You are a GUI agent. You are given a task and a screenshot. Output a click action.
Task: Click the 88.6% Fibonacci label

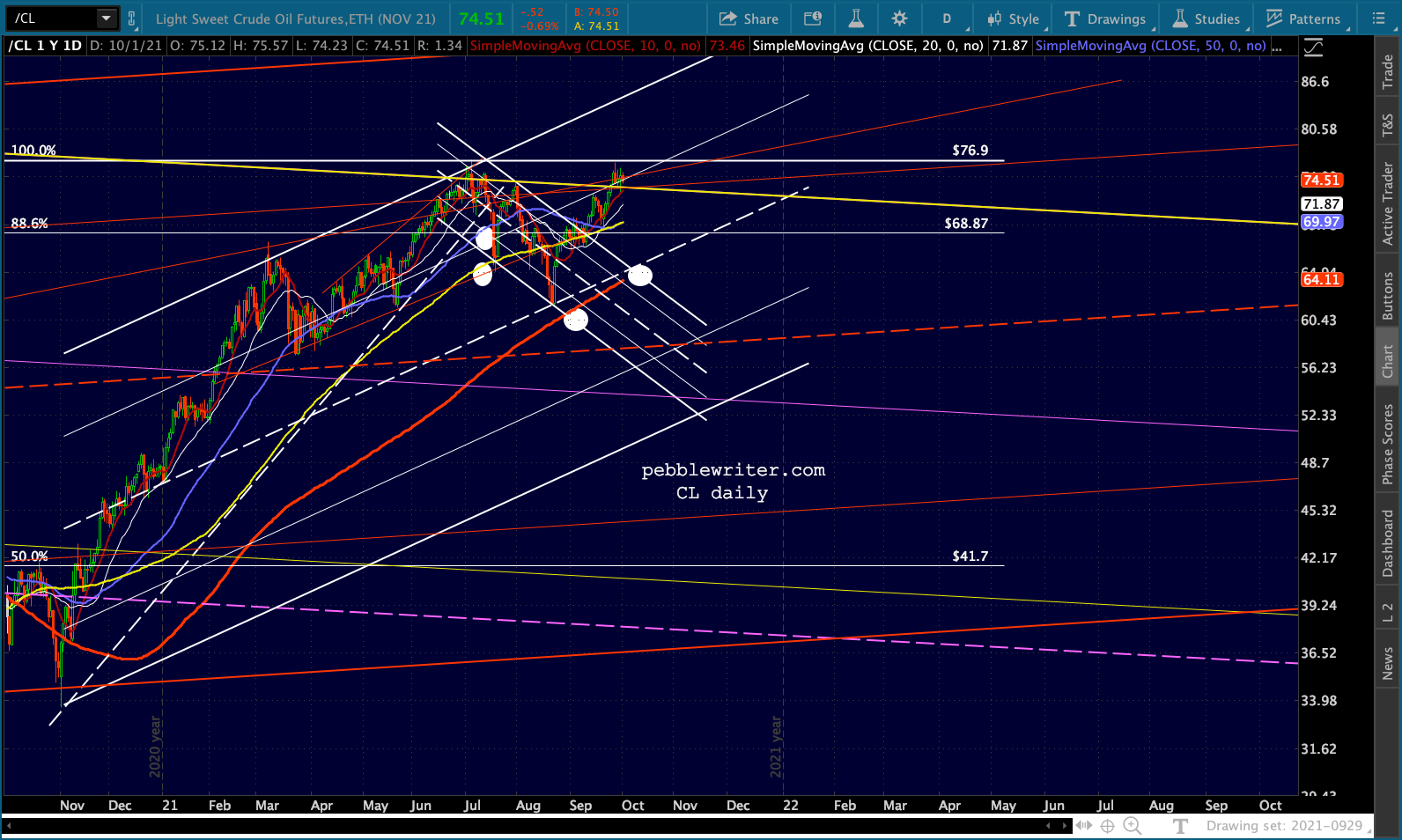(x=30, y=224)
